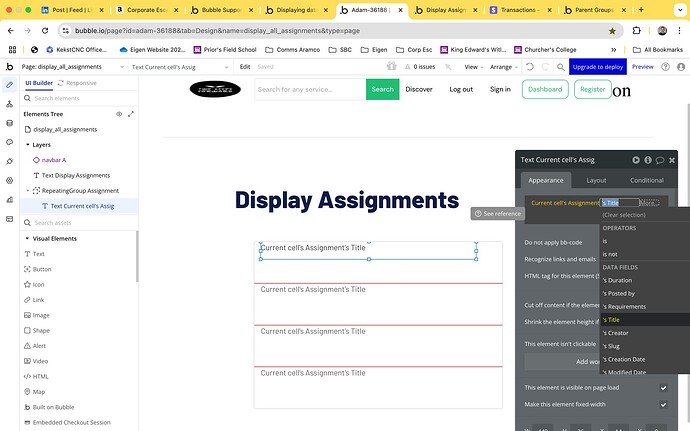Toggle 'This element is visible on page load'
Screen dimensions: 690x431
[x=663, y=388]
